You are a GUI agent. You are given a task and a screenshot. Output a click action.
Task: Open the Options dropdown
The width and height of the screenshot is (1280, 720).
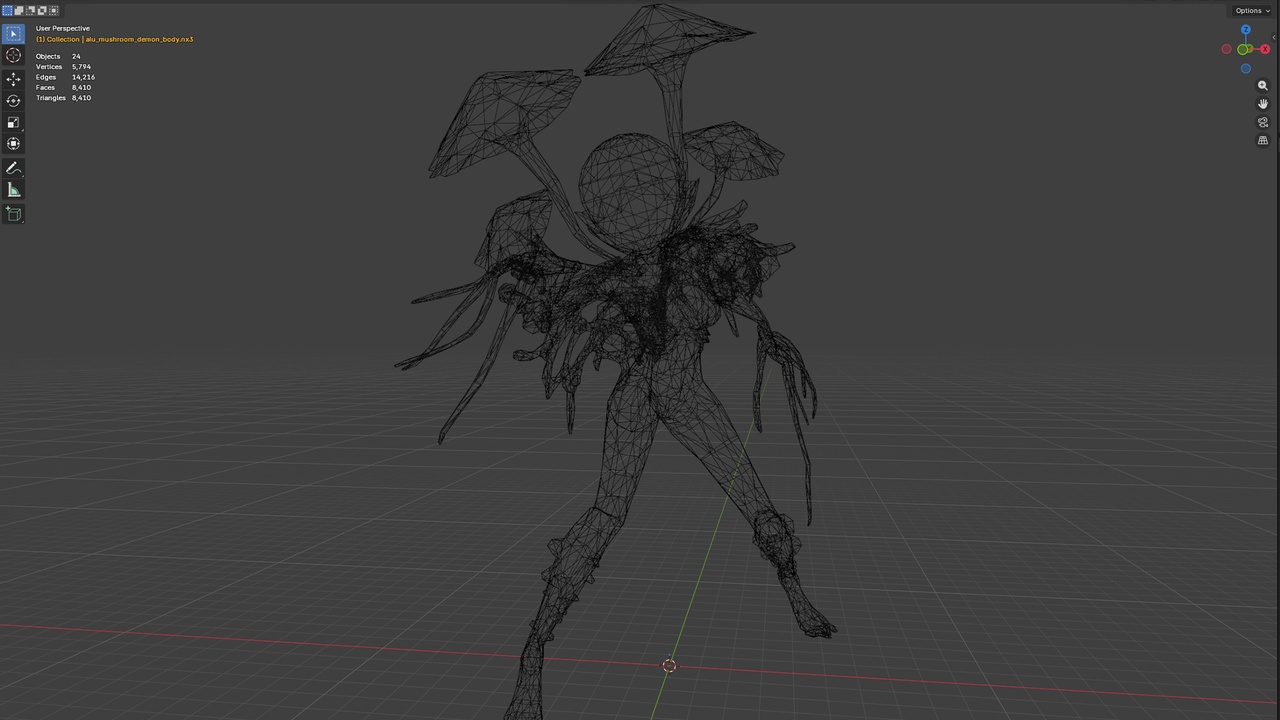1253,10
